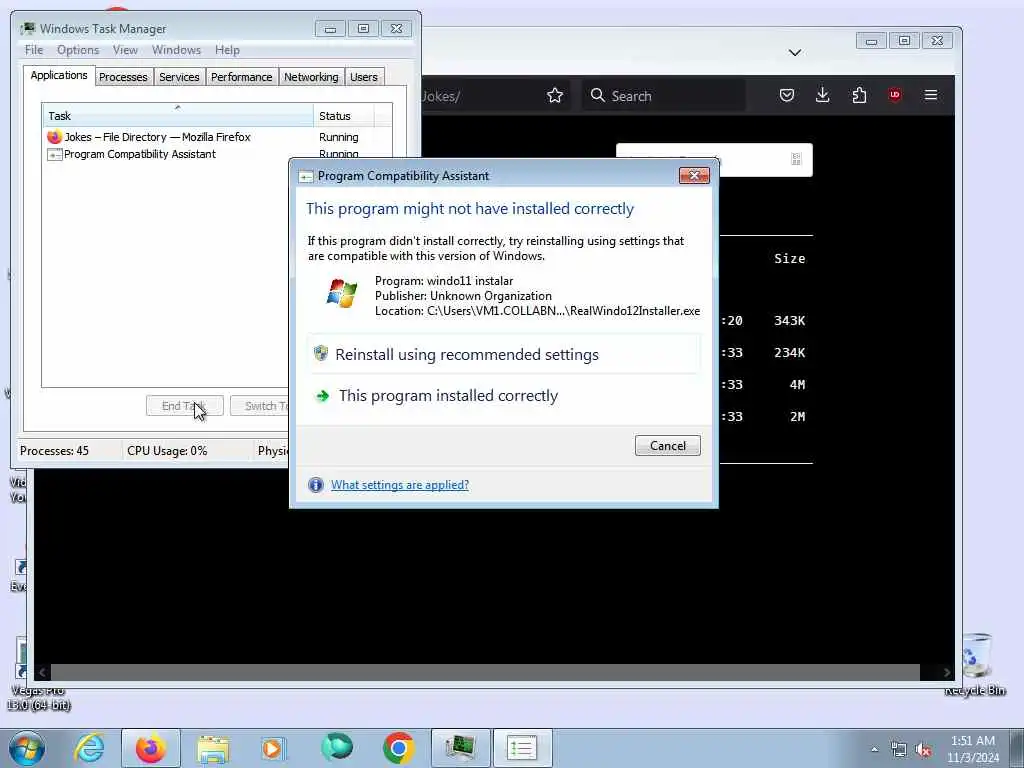The width and height of the screenshot is (1024, 768).
Task: Switch to the Processes tab
Action: coord(123,77)
